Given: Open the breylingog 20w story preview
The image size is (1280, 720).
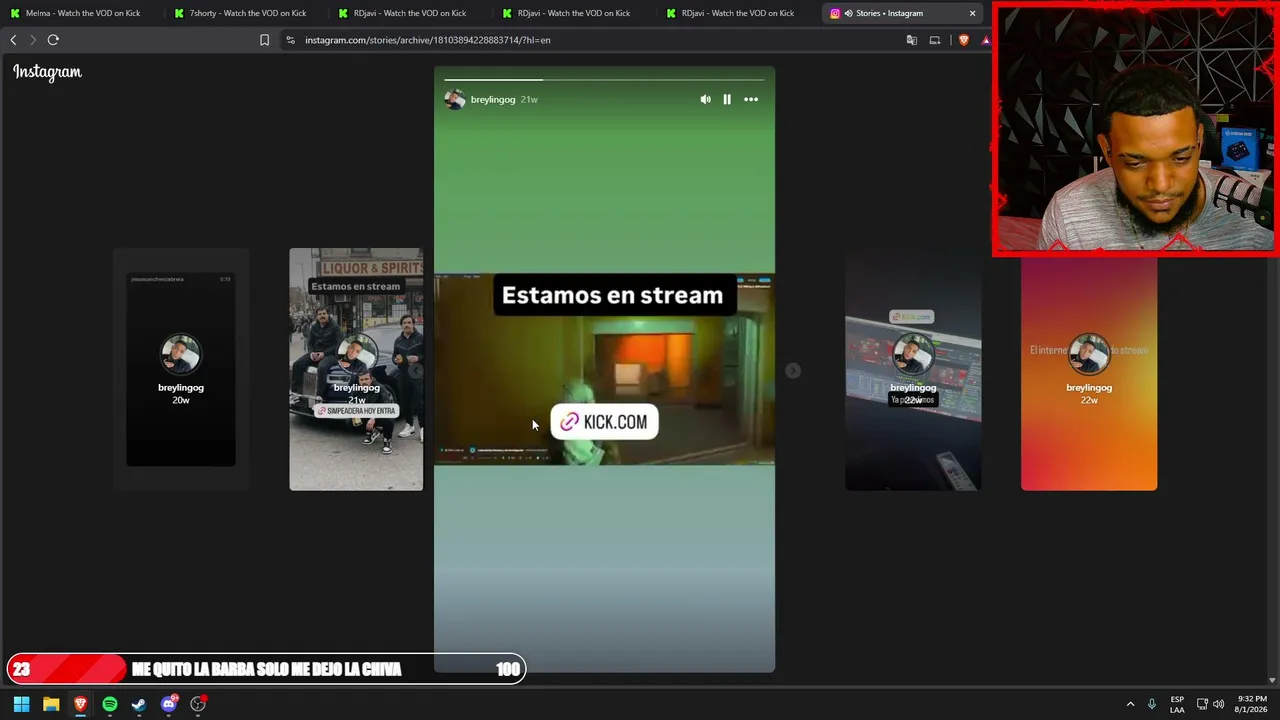Looking at the screenshot, I should click(181, 369).
